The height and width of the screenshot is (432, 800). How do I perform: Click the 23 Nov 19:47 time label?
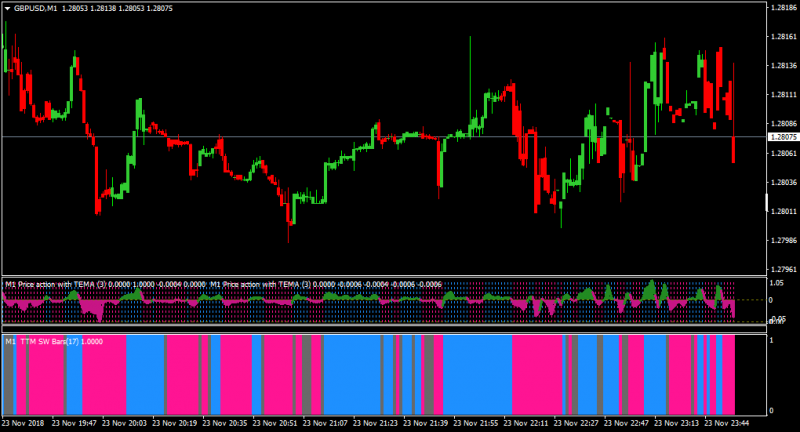[74, 423]
